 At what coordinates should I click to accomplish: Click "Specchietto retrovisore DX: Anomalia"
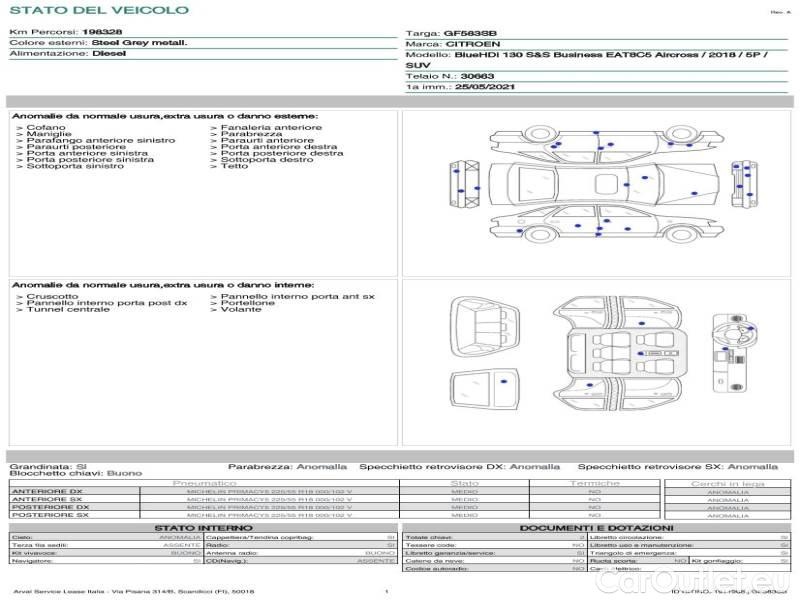point(459,467)
